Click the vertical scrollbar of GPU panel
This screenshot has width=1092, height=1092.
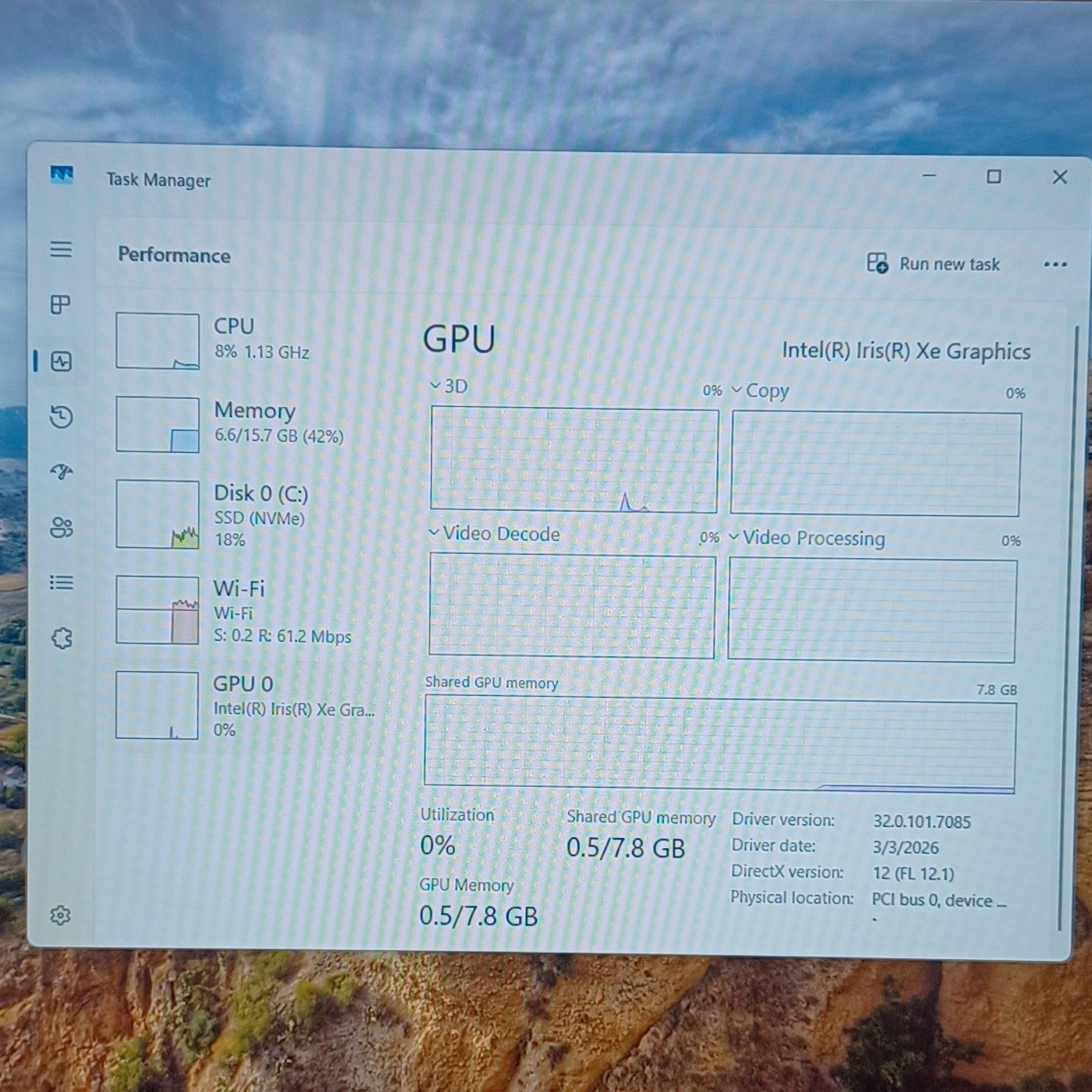click(x=1068, y=630)
